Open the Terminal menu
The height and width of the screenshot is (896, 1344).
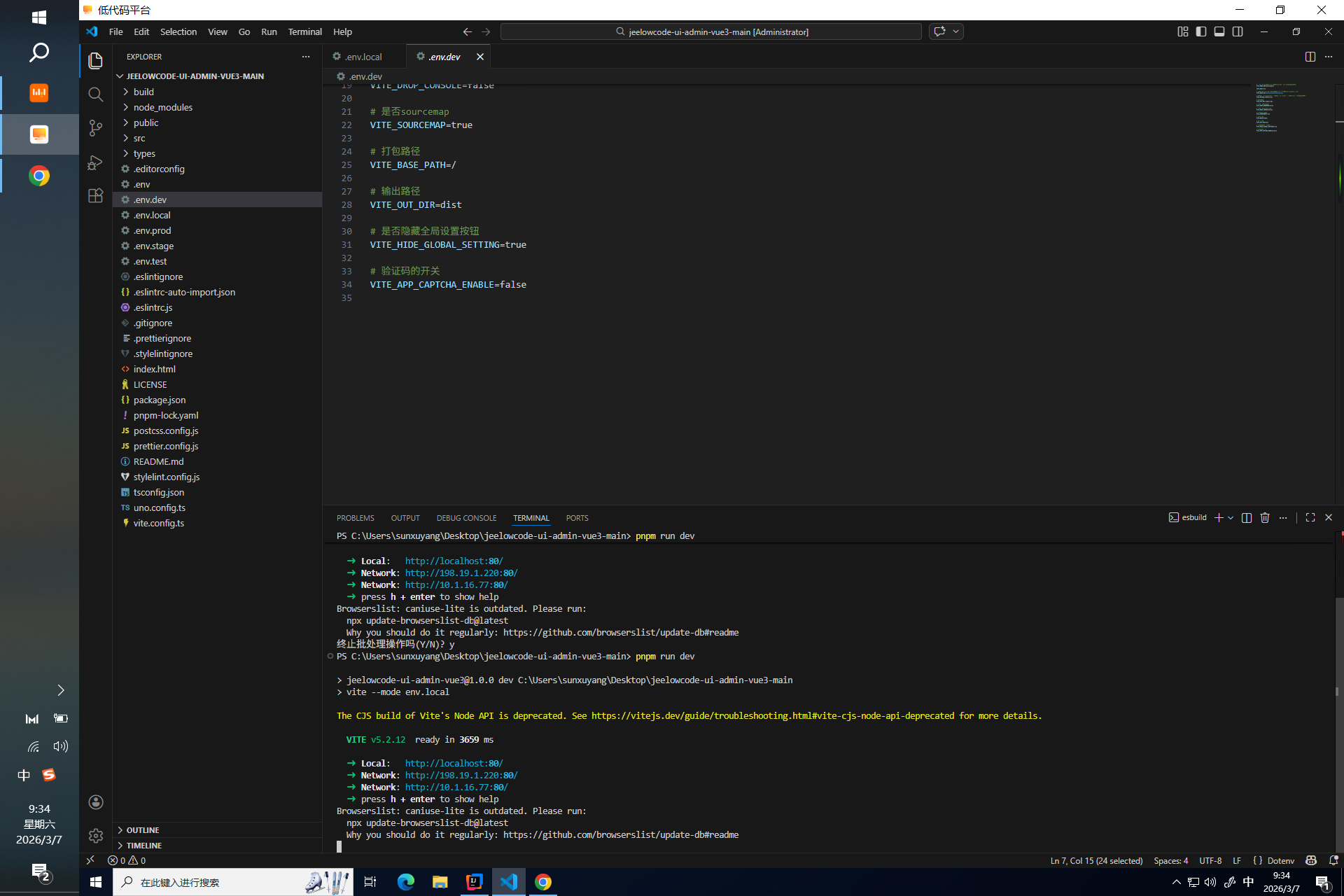tap(304, 31)
